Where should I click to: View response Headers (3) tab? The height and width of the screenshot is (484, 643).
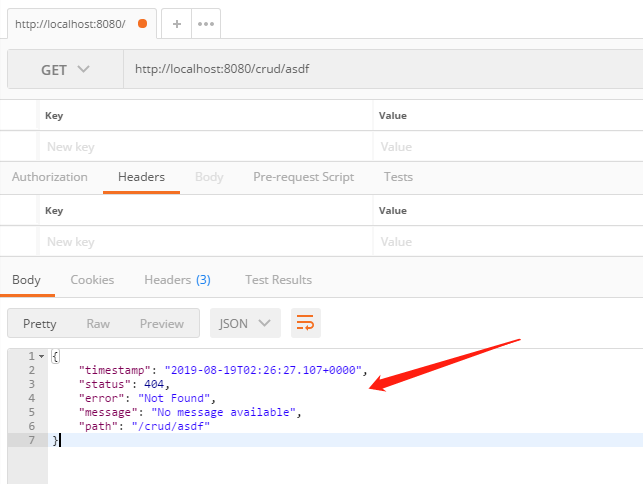coord(177,280)
